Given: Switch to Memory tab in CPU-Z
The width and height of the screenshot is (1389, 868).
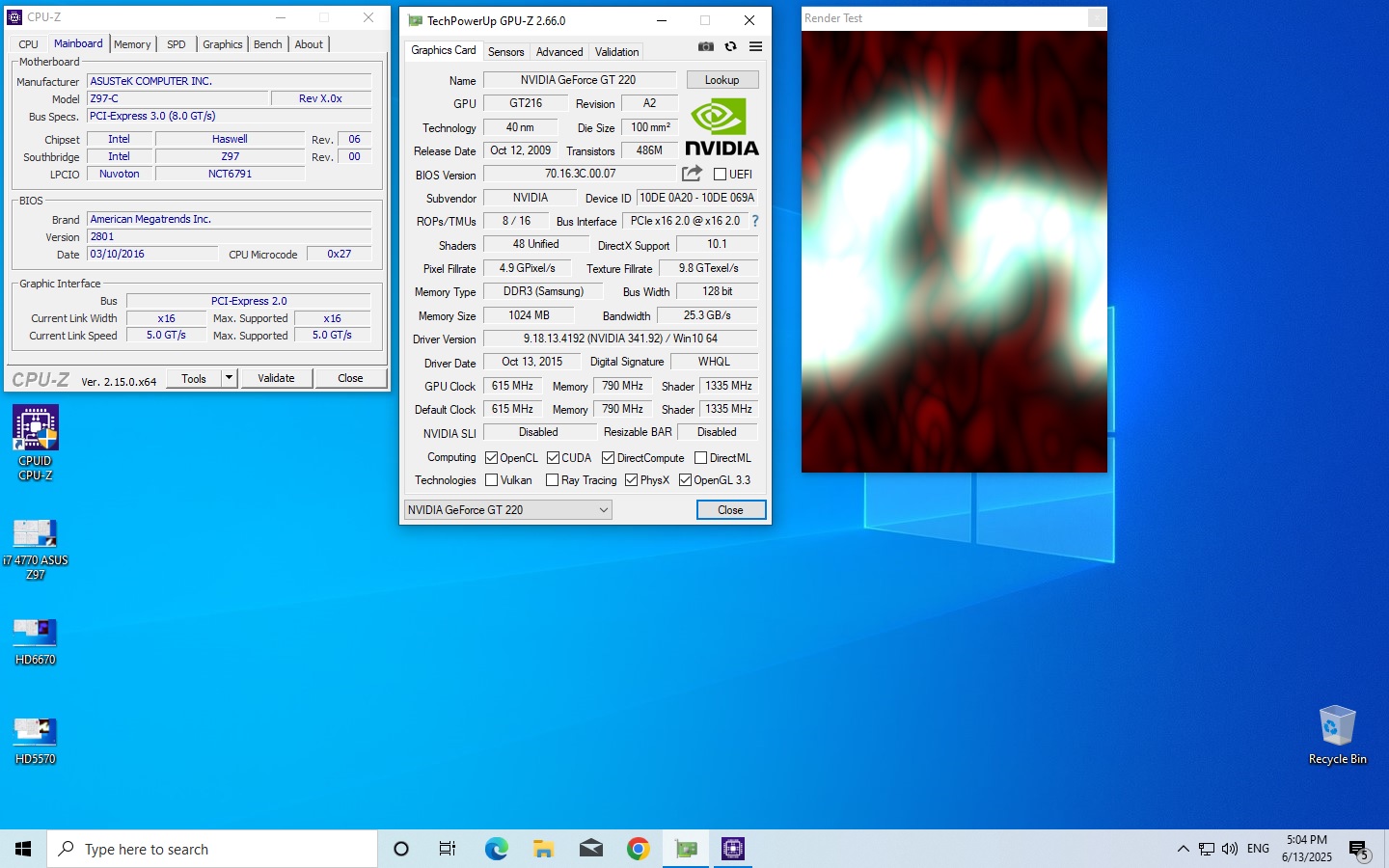Looking at the screenshot, I should coord(132,44).
